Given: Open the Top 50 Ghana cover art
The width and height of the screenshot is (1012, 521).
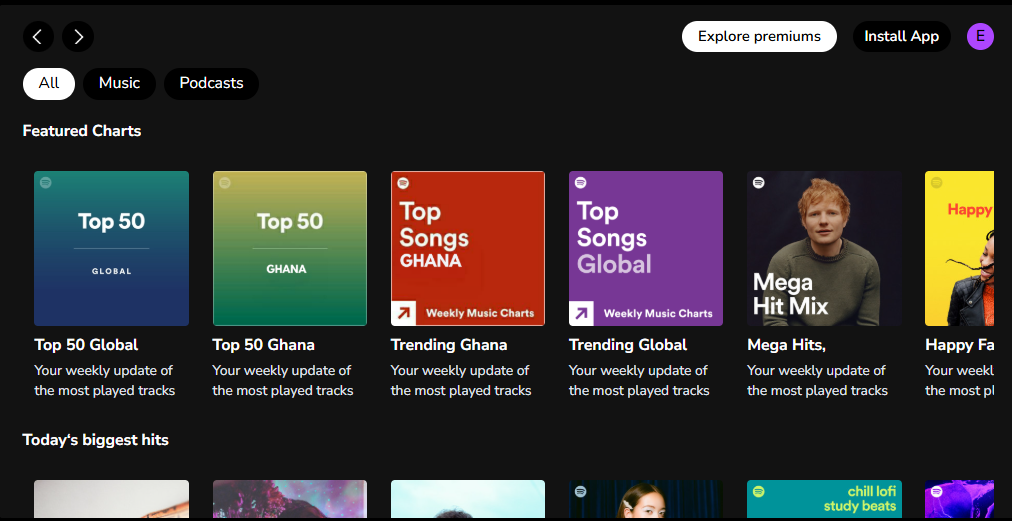Looking at the screenshot, I should tap(290, 249).
